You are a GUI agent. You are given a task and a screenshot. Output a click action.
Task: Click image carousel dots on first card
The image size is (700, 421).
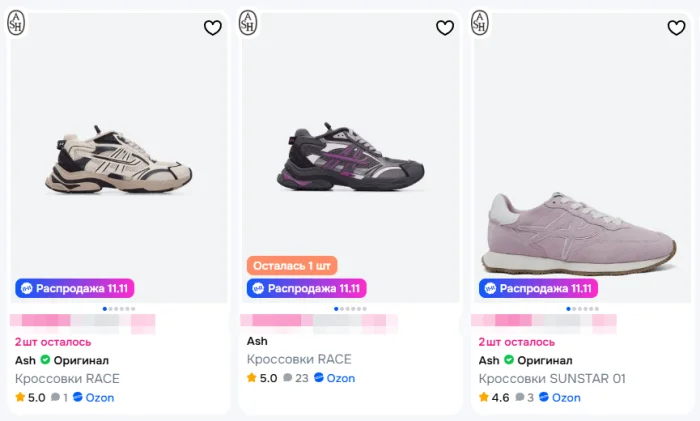tap(119, 309)
